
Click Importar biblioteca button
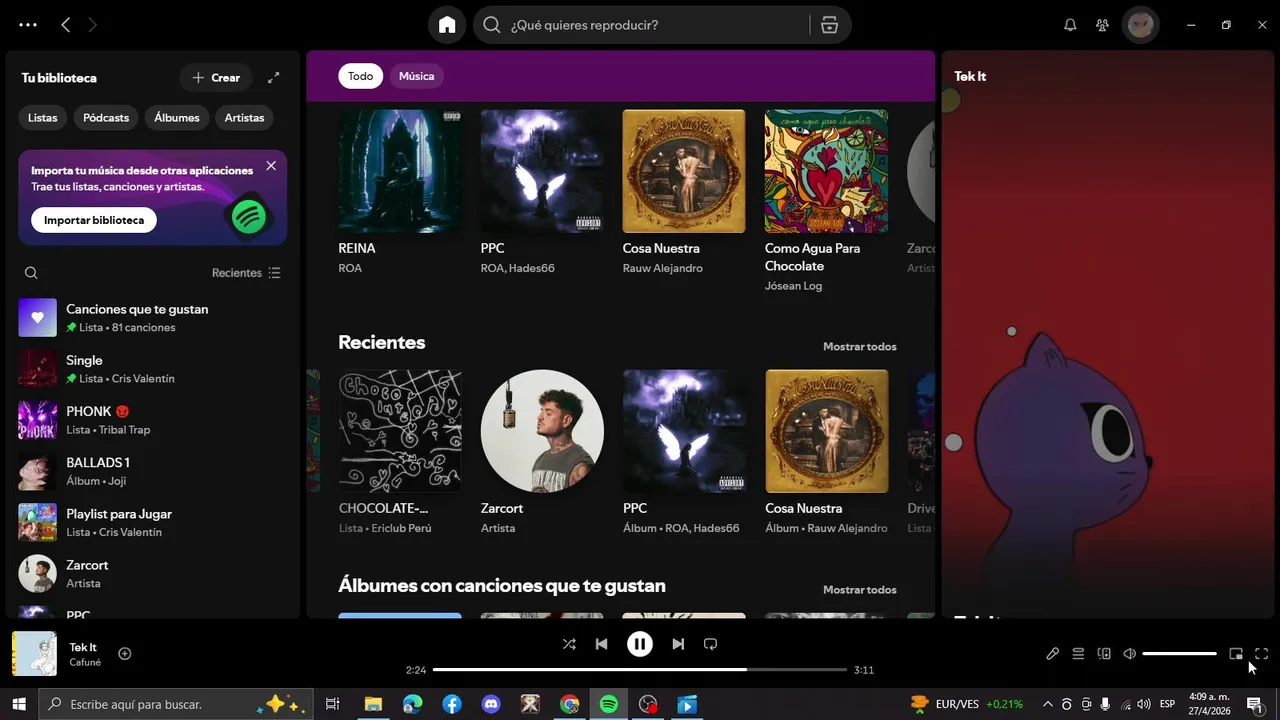94,220
